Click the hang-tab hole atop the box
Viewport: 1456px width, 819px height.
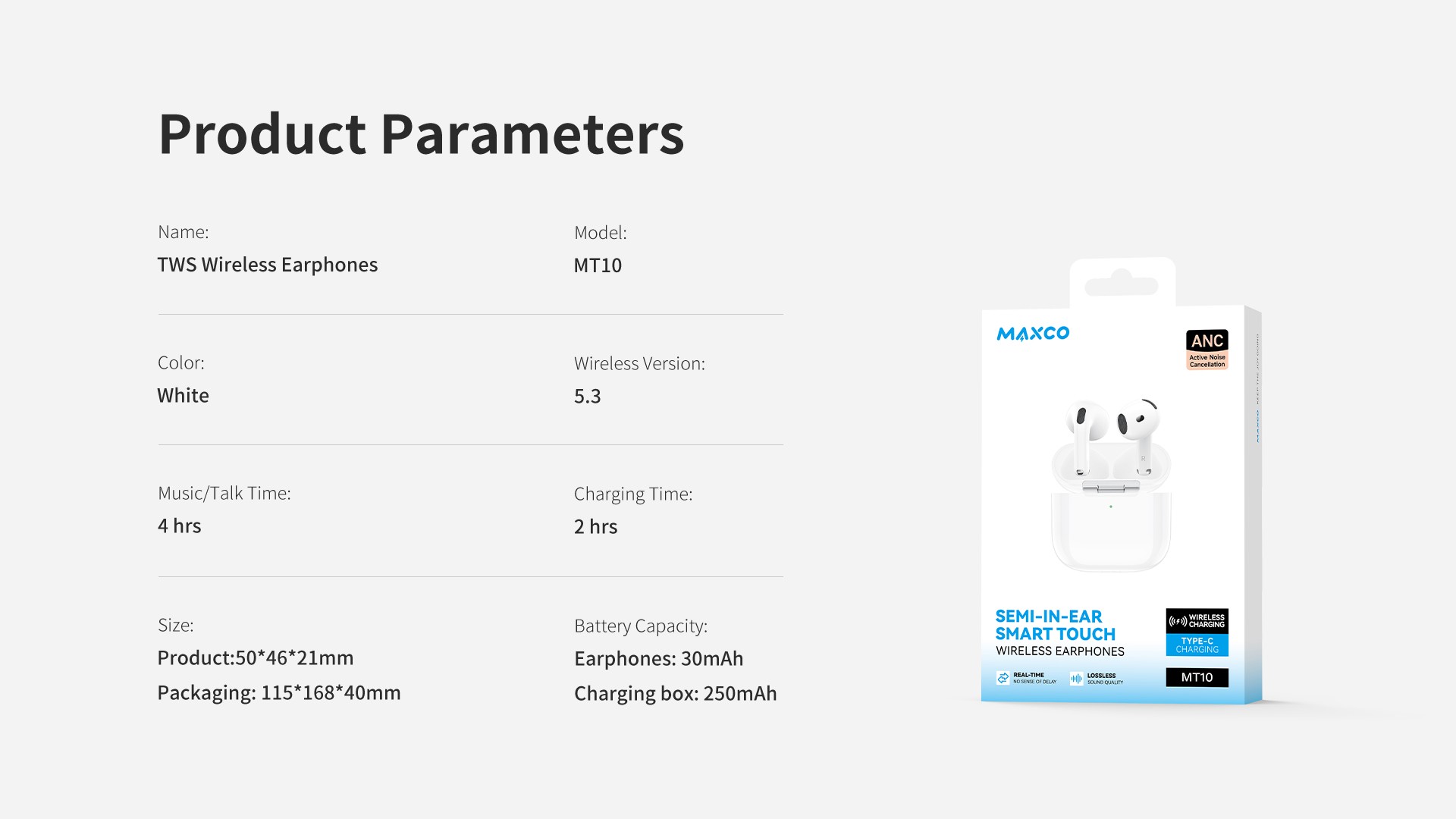(1122, 286)
